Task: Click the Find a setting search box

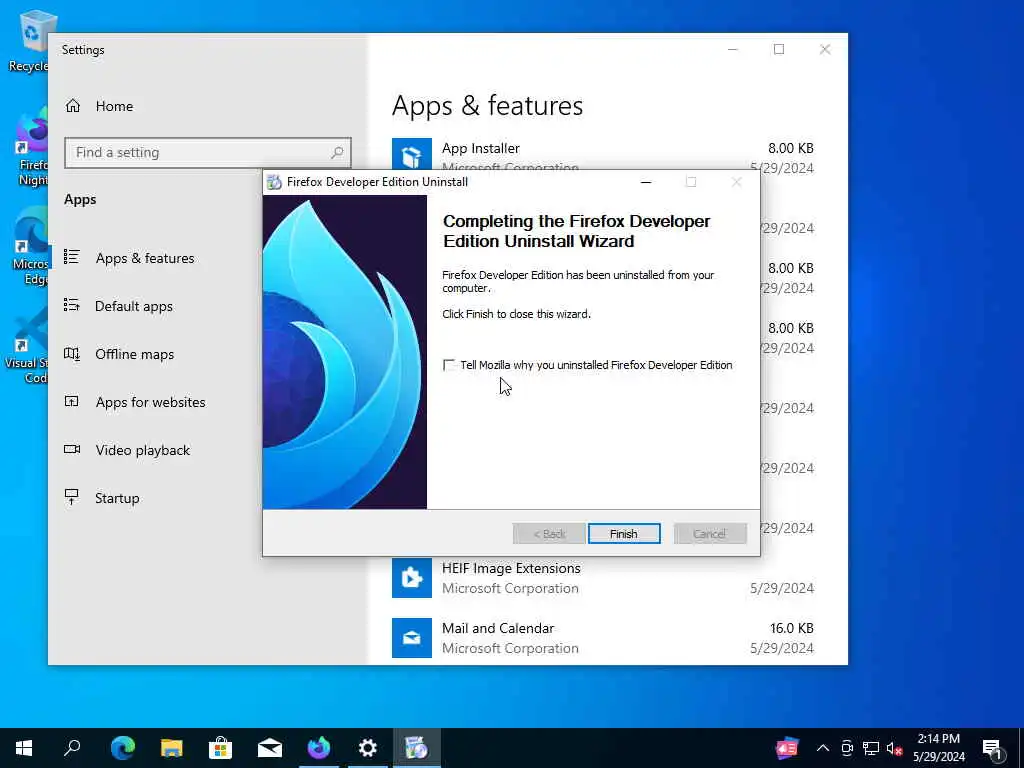Action: [x=208, y=152]
